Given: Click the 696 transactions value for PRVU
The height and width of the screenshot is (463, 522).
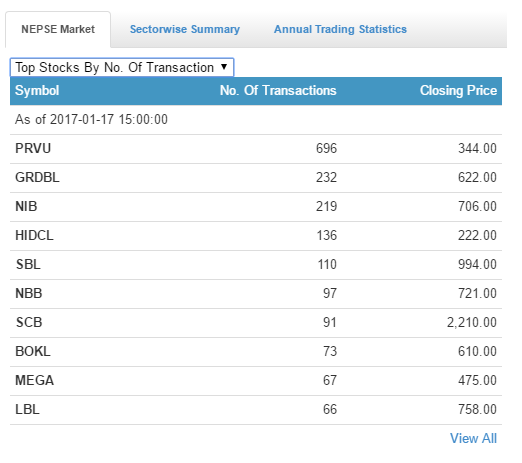Looking at the screenshot, I should click(x=326, y=149).
